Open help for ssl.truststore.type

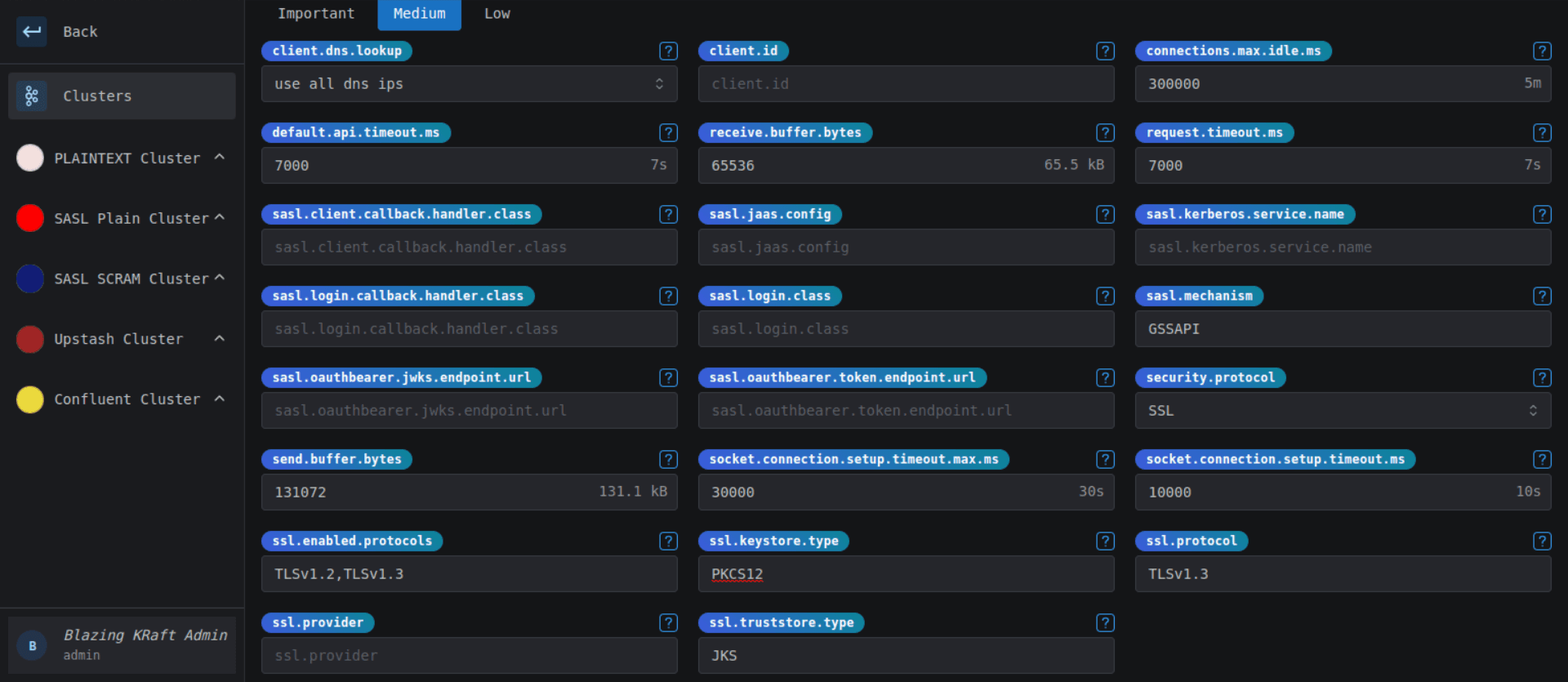tap(1105, 622)
